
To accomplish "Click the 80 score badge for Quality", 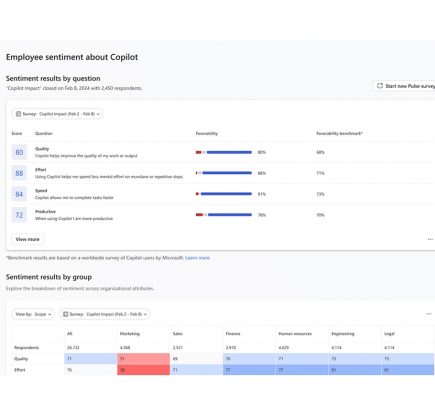I will click(19, 152).
